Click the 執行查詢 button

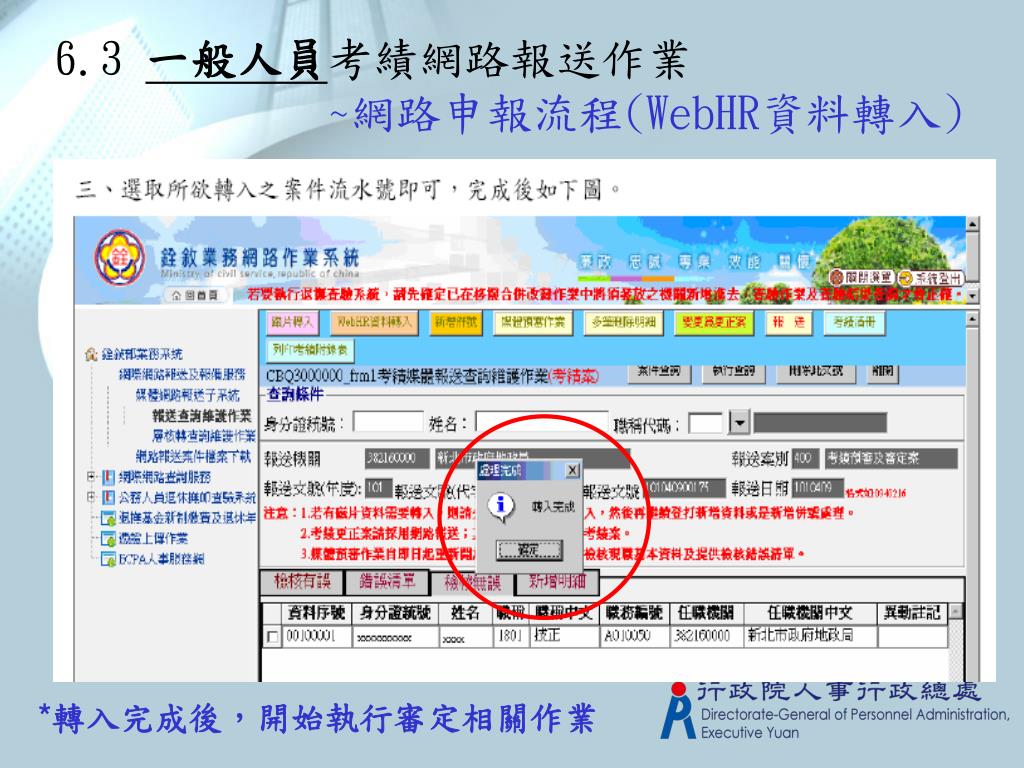tap(733, 372)
